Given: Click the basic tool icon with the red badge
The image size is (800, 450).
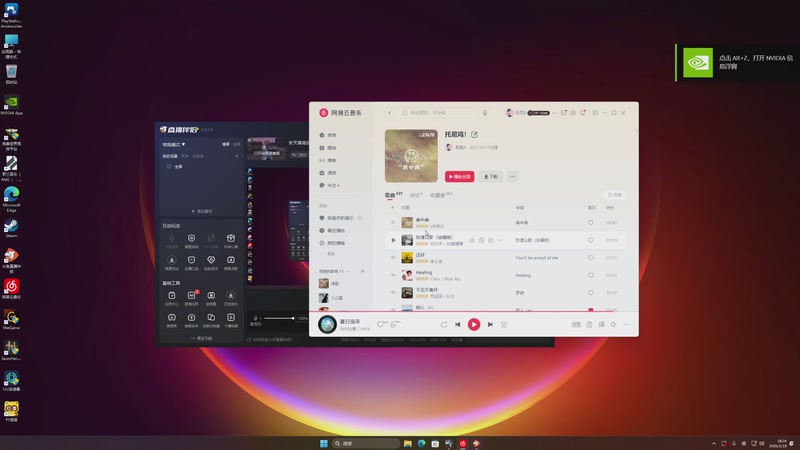Looking at the screenshot, I should pos(191,295).
